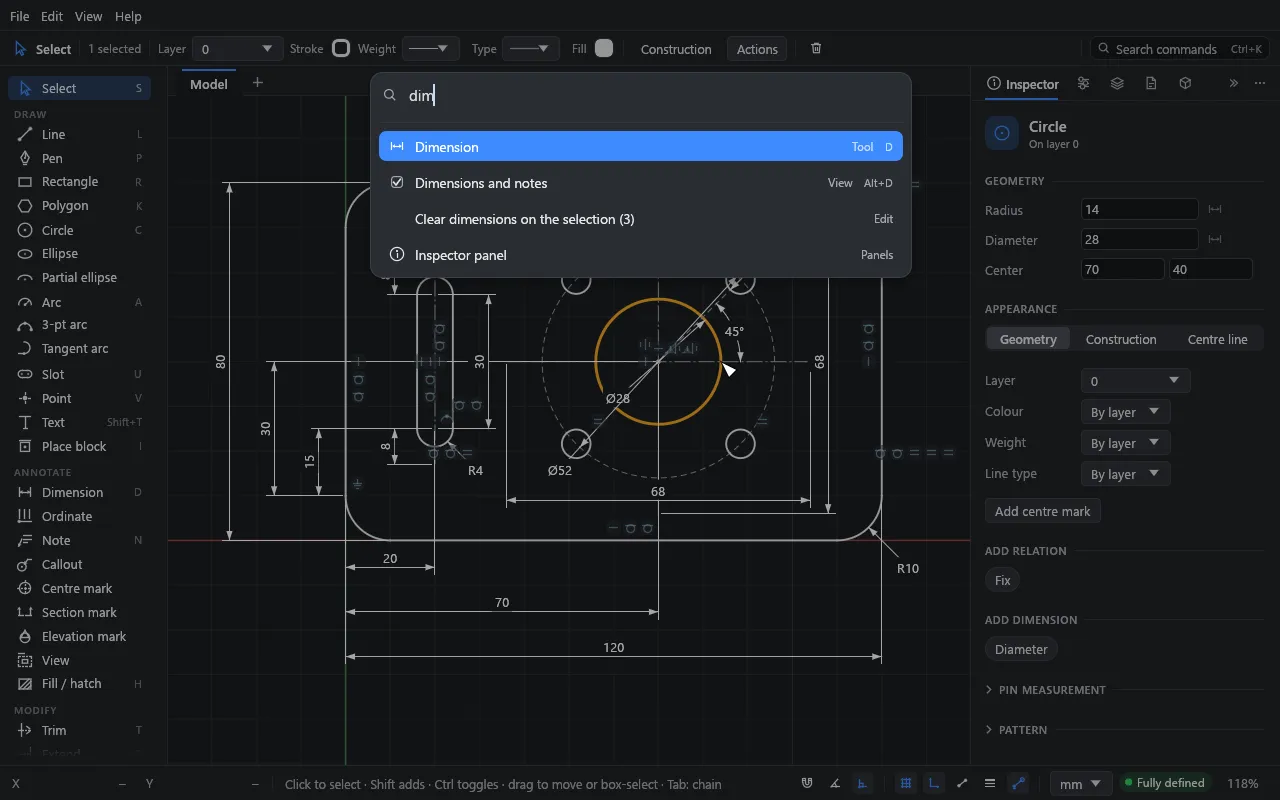This screenshot has height=800, width=1280.
Task: Click the Stroke colour swatch
Action: [x=341, y=48]
